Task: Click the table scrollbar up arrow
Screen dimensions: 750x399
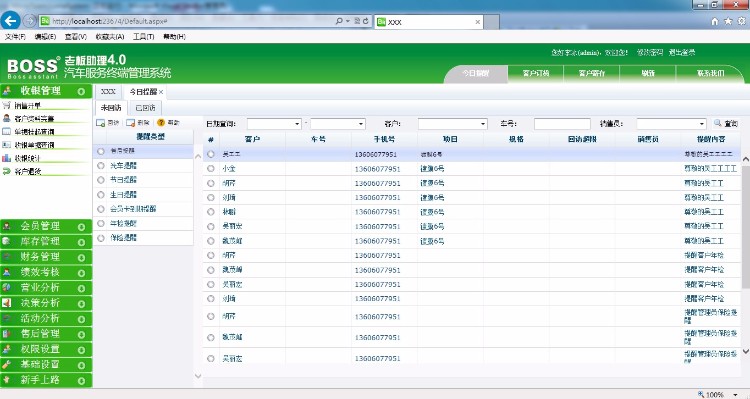Action: [x=746, y=159]
